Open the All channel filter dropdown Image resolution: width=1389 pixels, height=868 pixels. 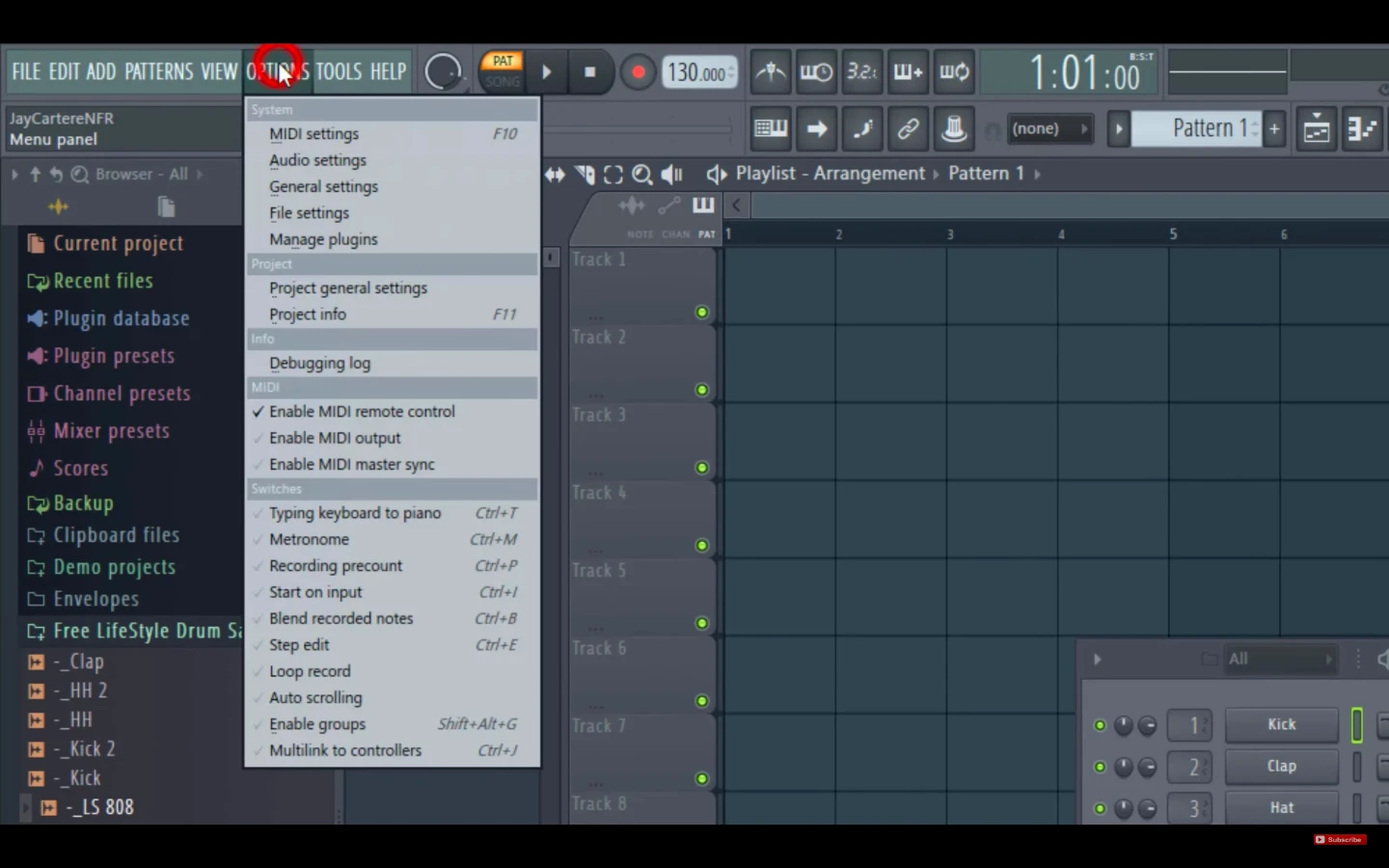coord(1279,660)
